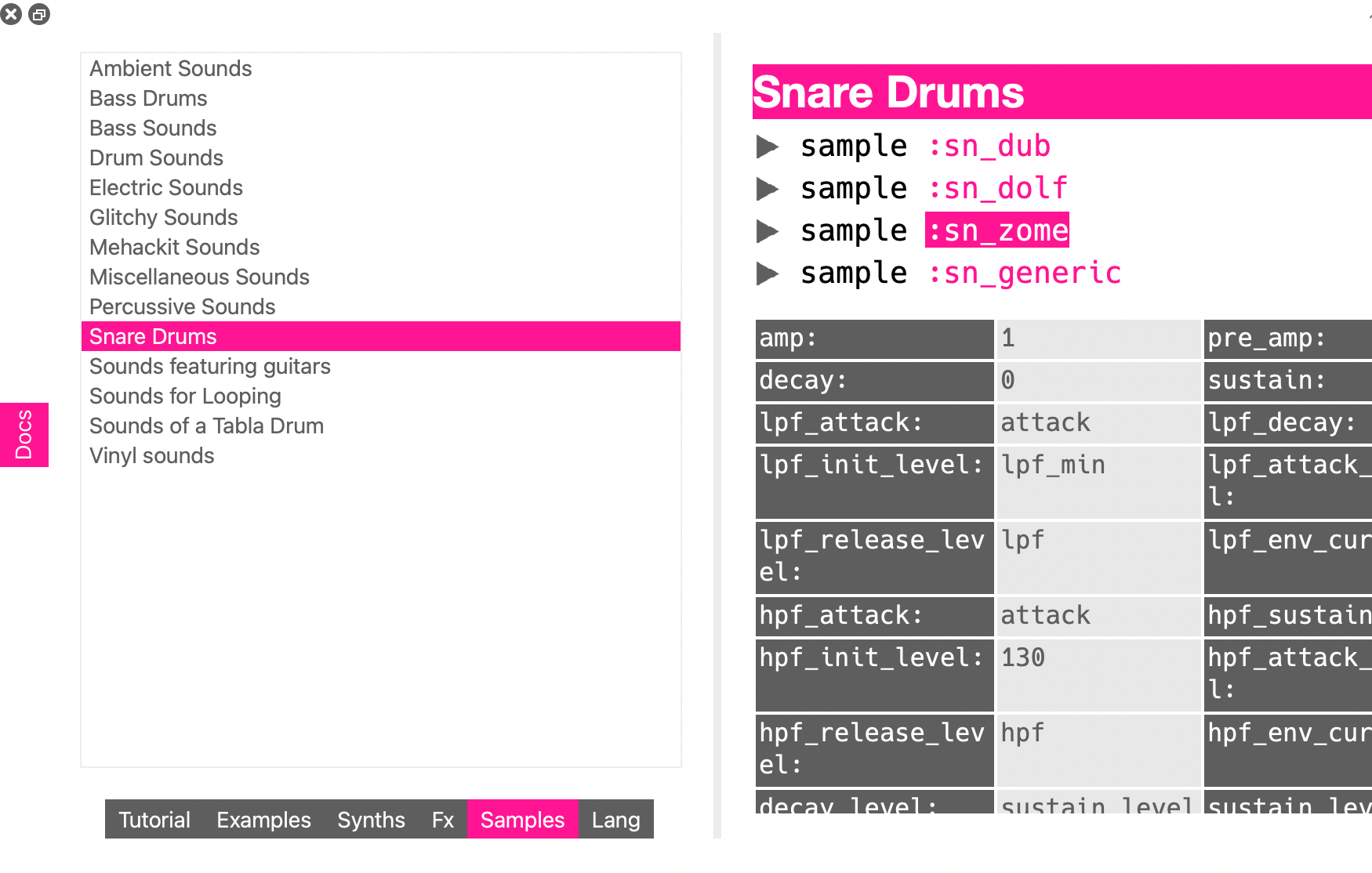Viewport: 1372px width, 873px height.
Task: Select Bass Drums category
Action: (x=381, y=98)
